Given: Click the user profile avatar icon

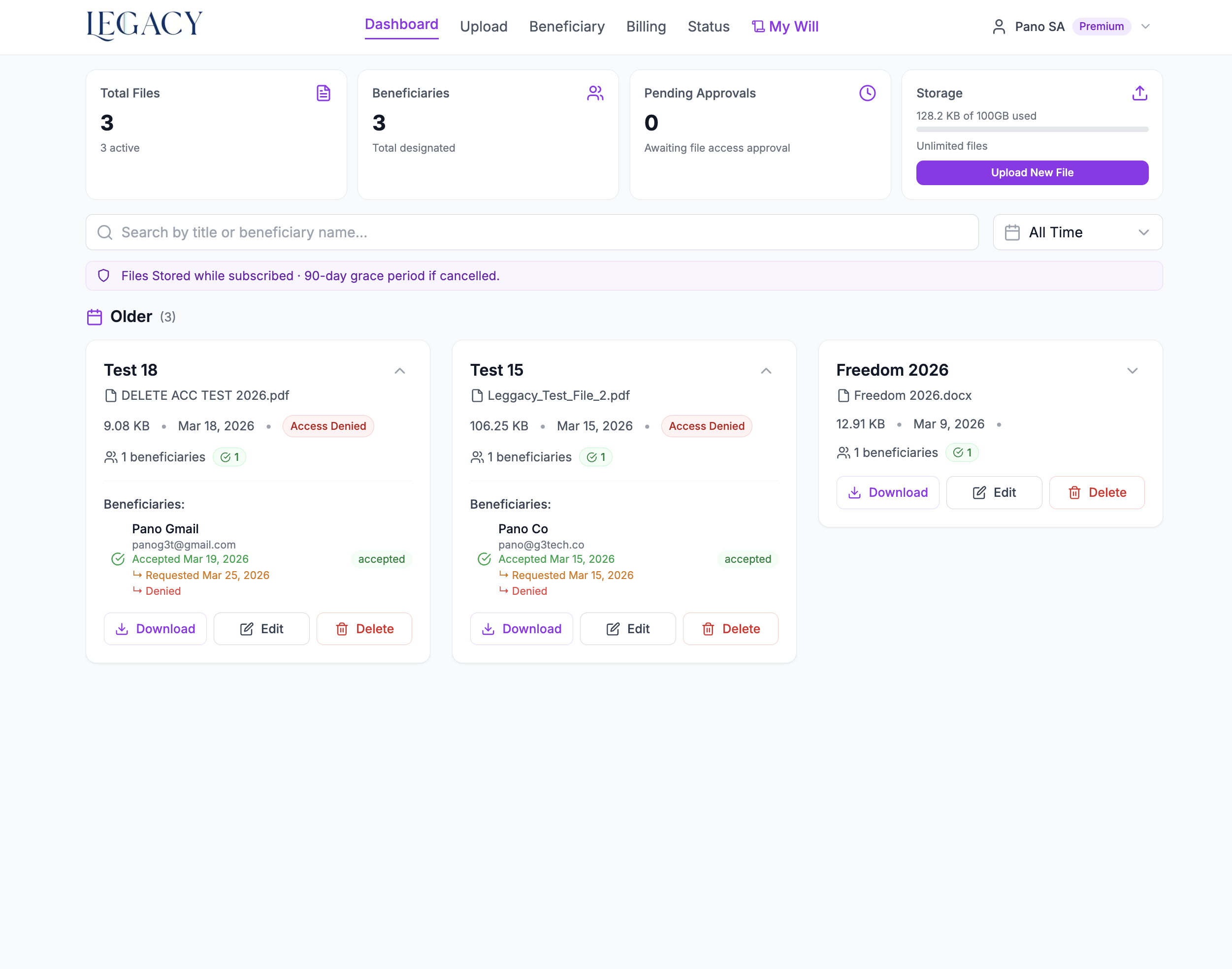Looking at the screenshot, I should (999, 27).
